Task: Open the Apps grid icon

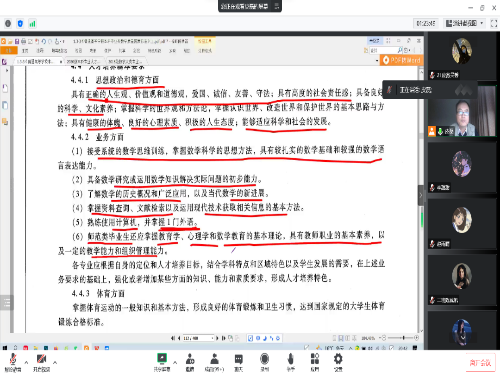Action: pos(315,362)
